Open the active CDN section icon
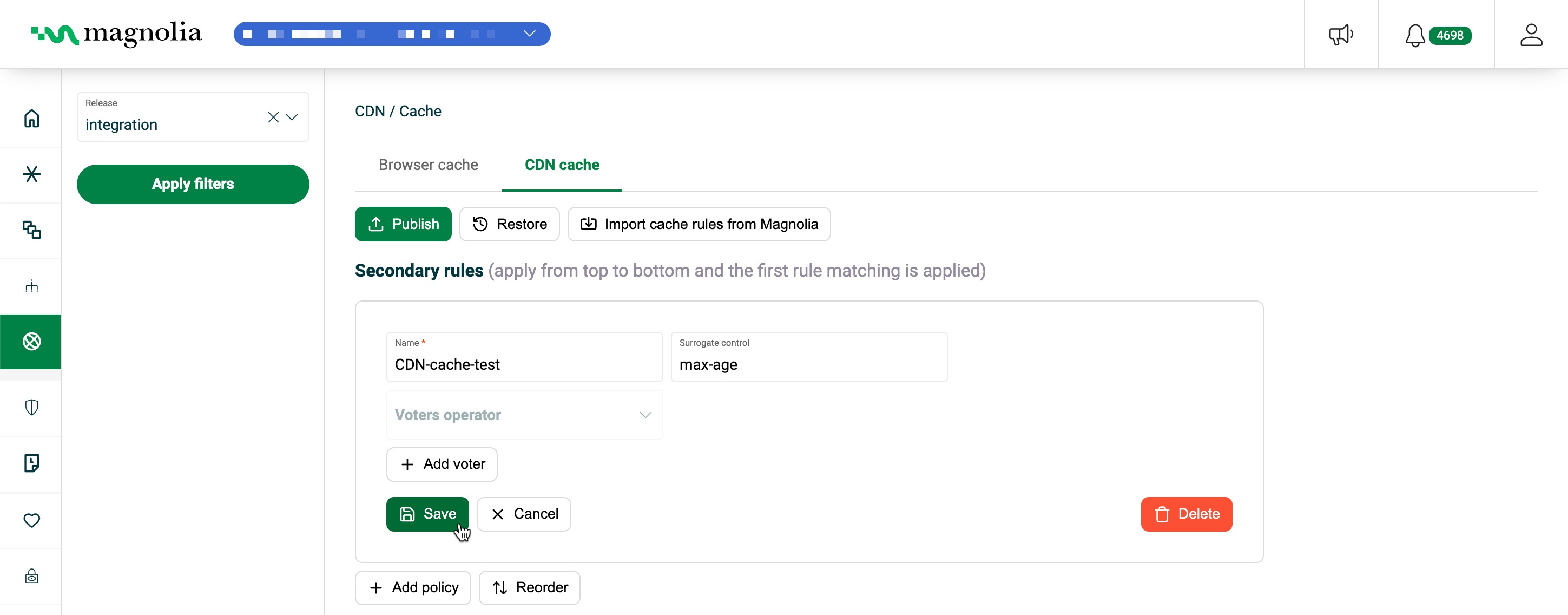 point(31,342)
